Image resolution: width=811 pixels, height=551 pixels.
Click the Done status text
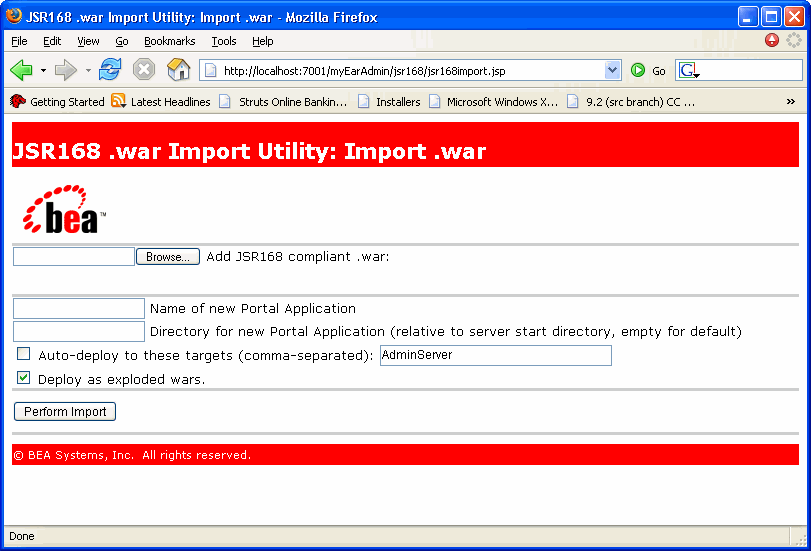[22, 536]
